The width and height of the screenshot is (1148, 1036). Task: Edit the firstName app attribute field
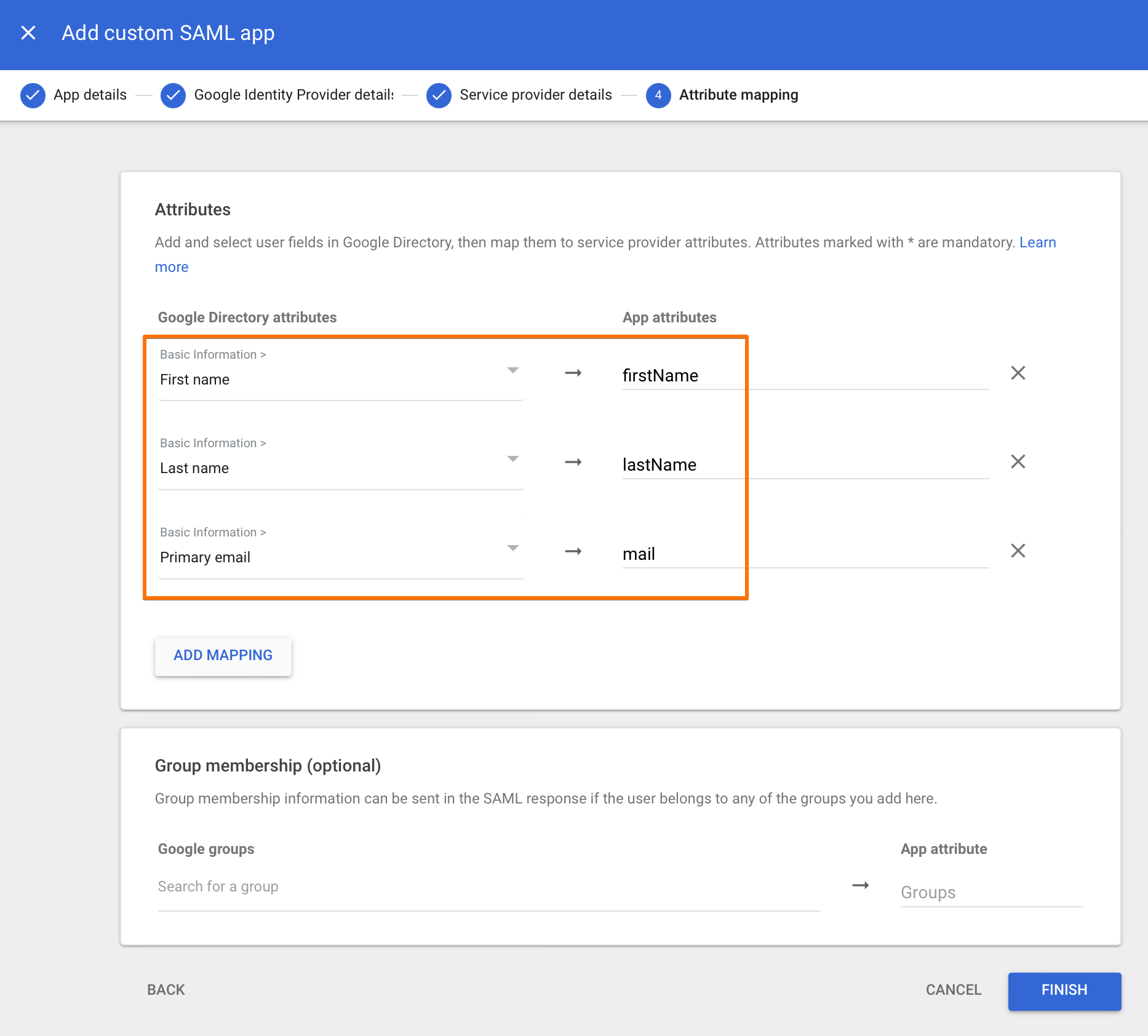coord(805,375)
